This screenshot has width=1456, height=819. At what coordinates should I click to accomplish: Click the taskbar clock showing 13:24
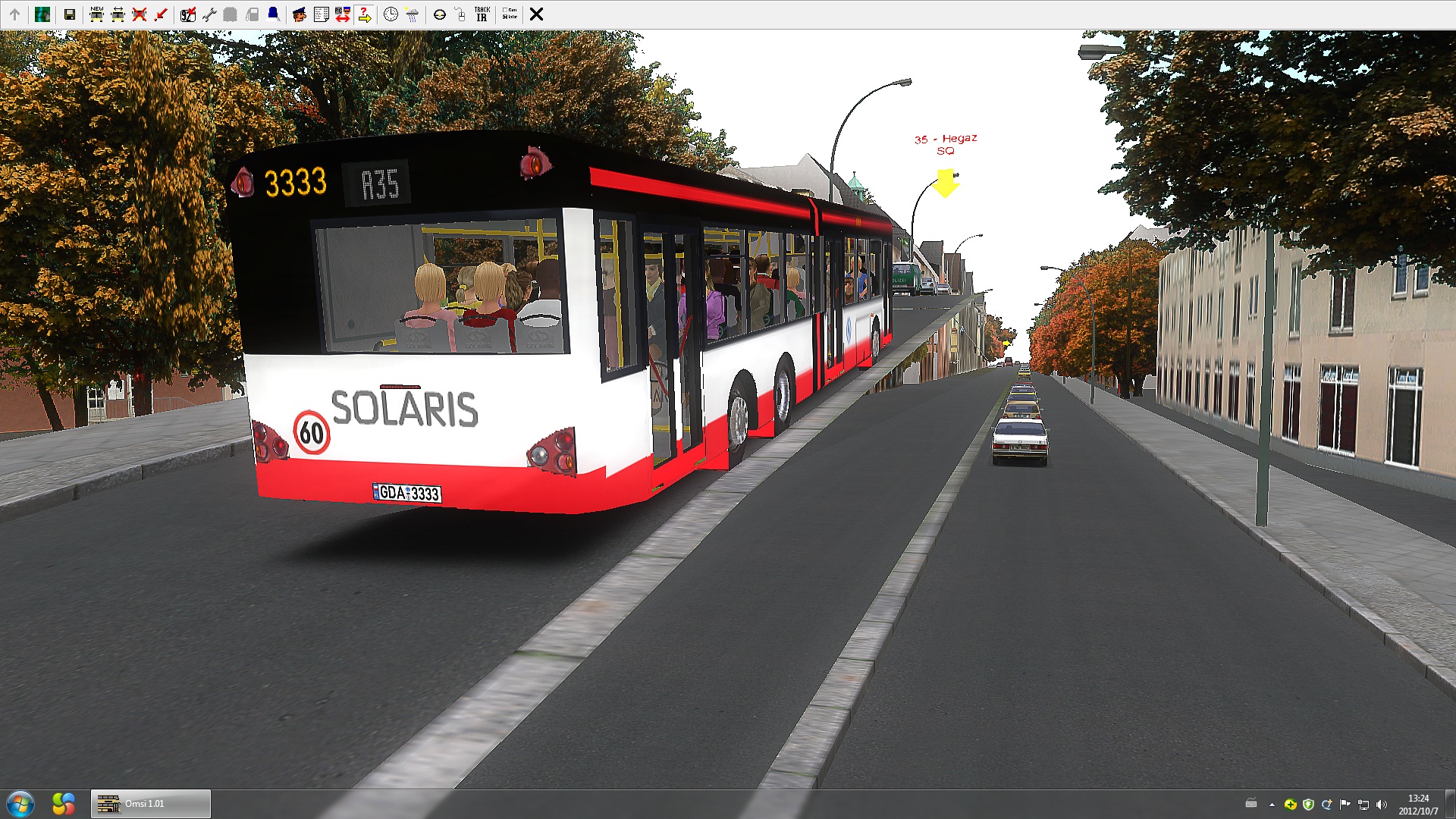point(1418,804)
